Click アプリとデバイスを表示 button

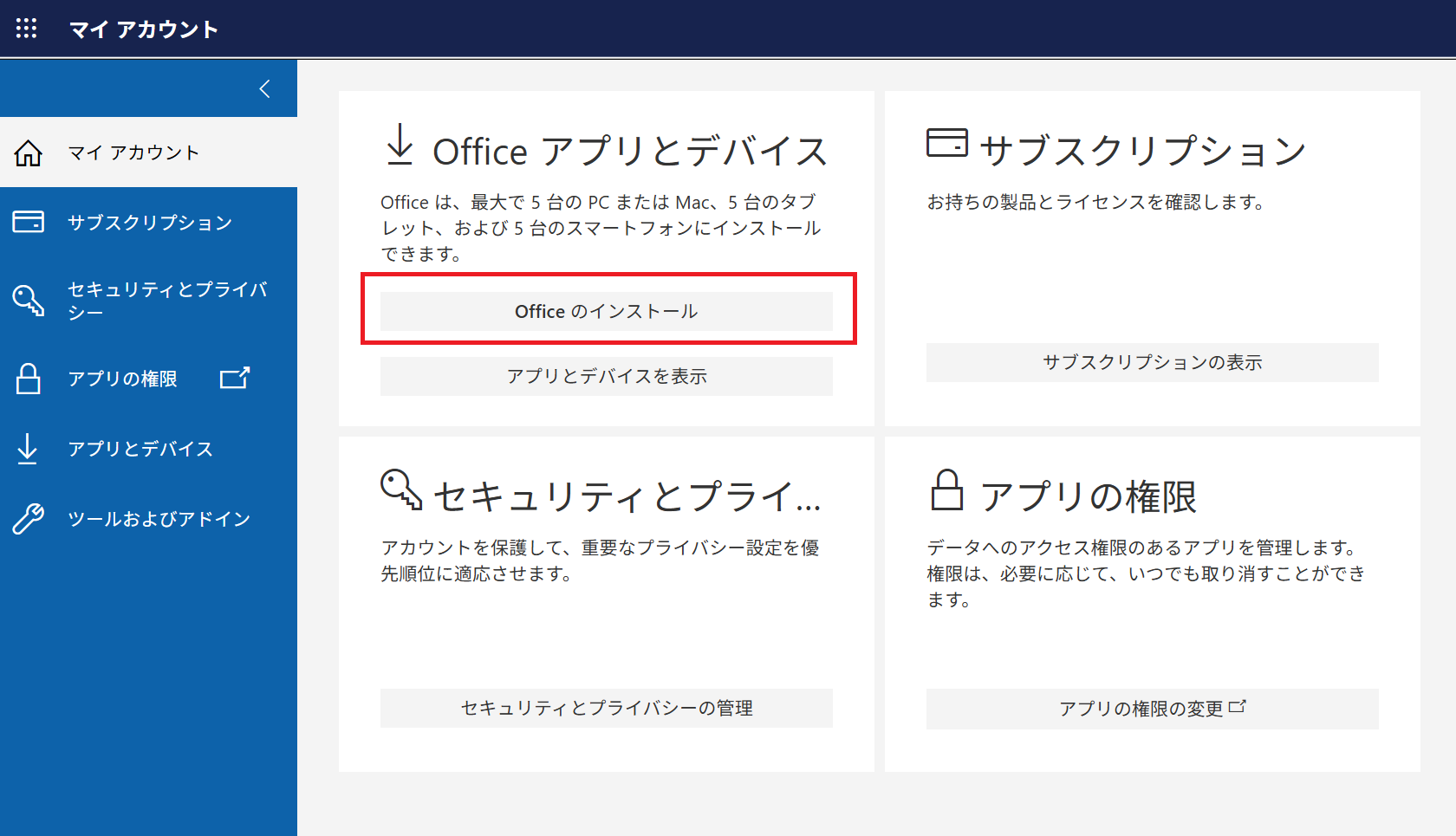(606, 376)
